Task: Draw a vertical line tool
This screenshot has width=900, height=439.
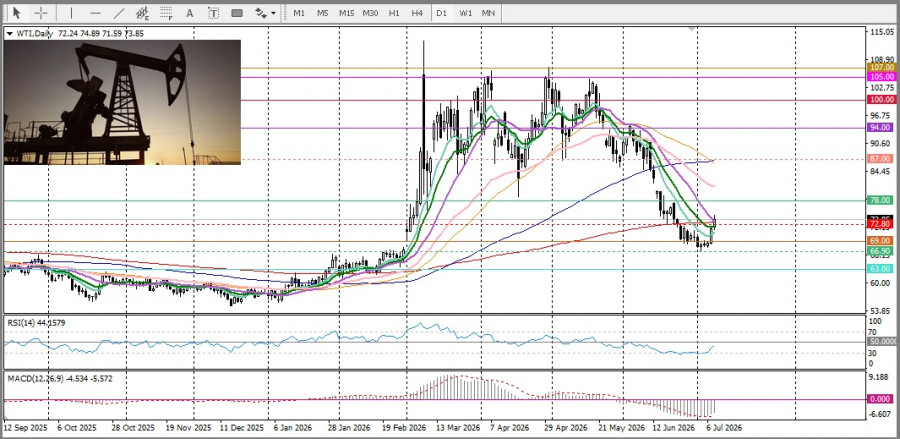Action: coord(71,13)
